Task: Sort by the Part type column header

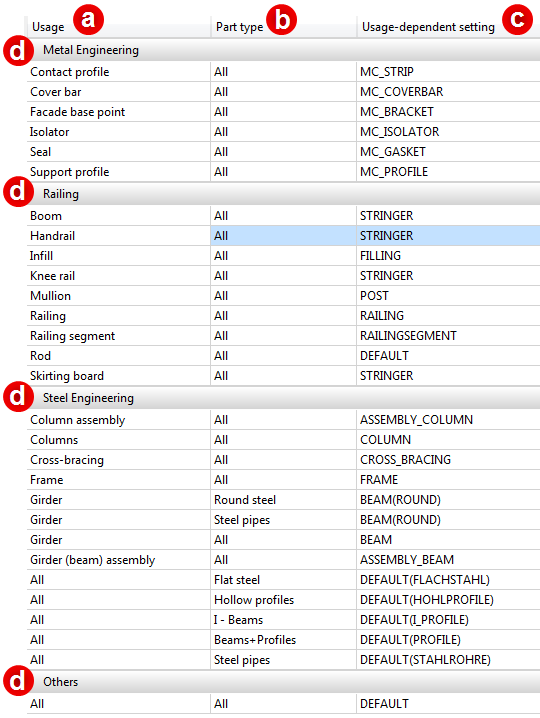Action: (x=284, y=27)
